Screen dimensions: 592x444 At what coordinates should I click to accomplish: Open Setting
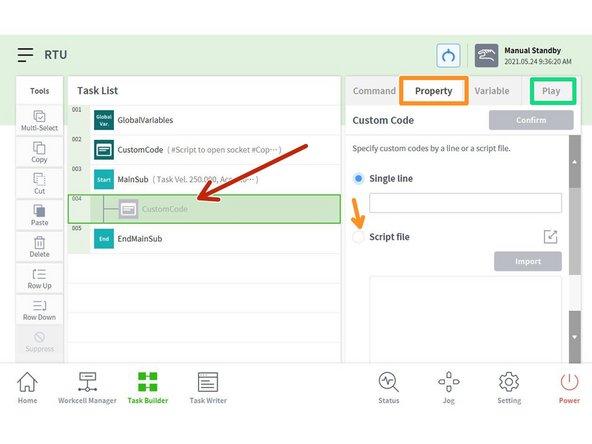tap(509, 388)
